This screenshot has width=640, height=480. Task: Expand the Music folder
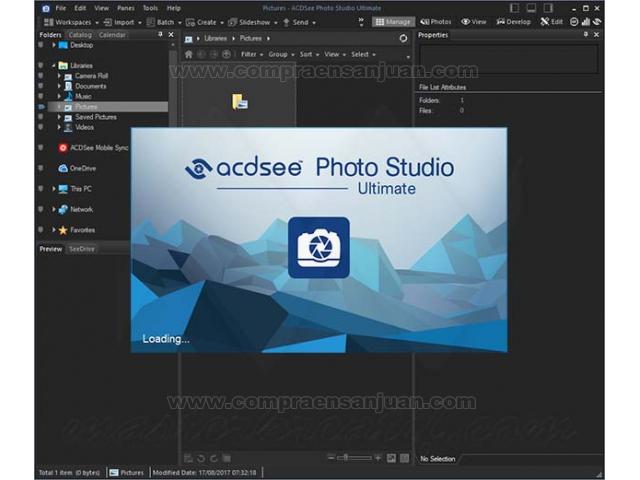click(59, 96)
